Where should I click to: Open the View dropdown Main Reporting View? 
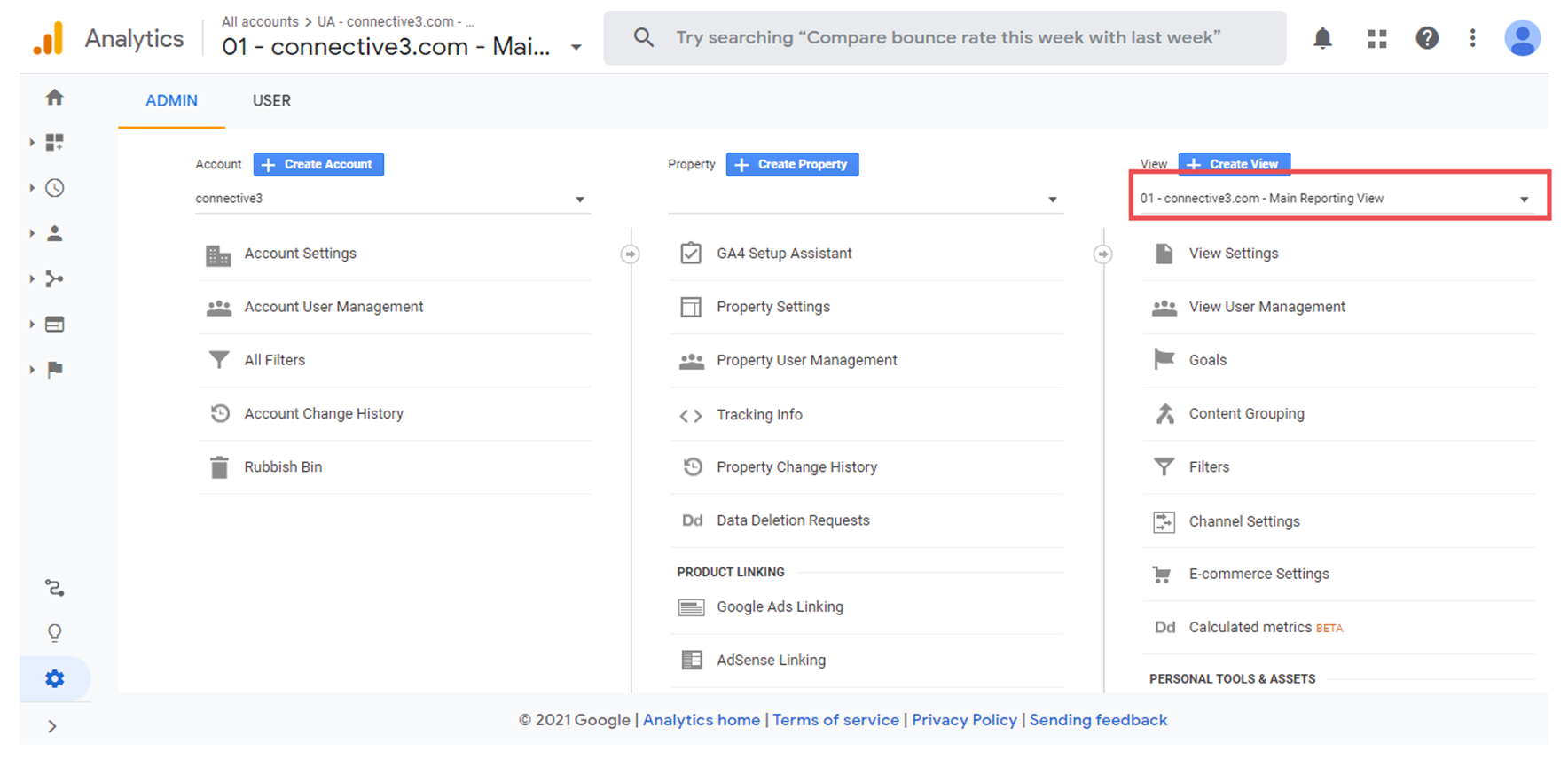1337,199
